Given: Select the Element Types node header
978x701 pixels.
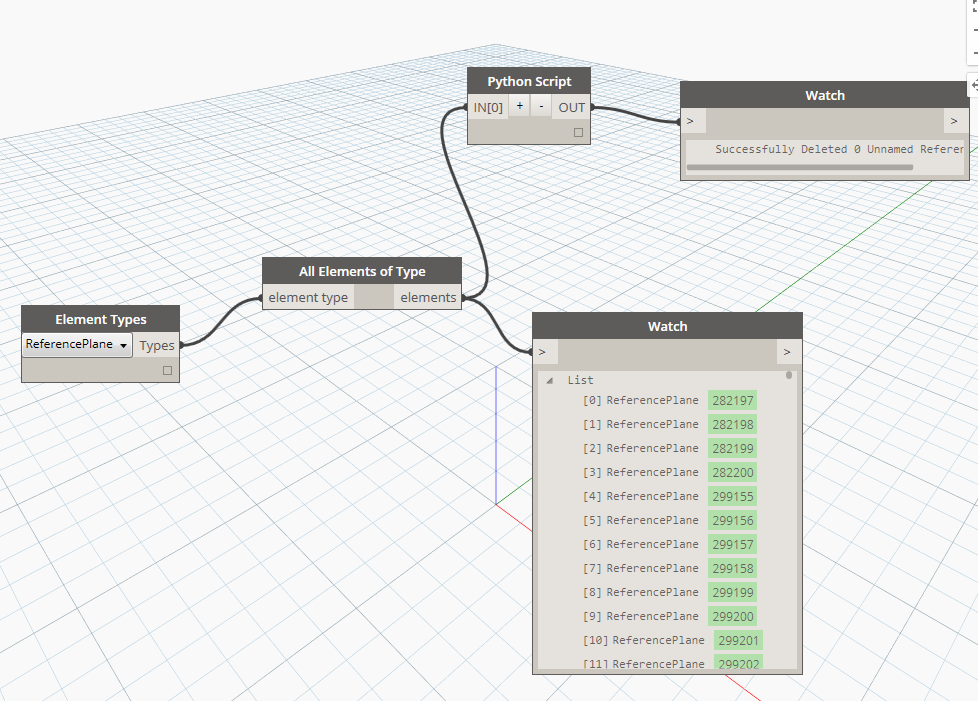Looking at the screenshot, I should tap(100, 319).
